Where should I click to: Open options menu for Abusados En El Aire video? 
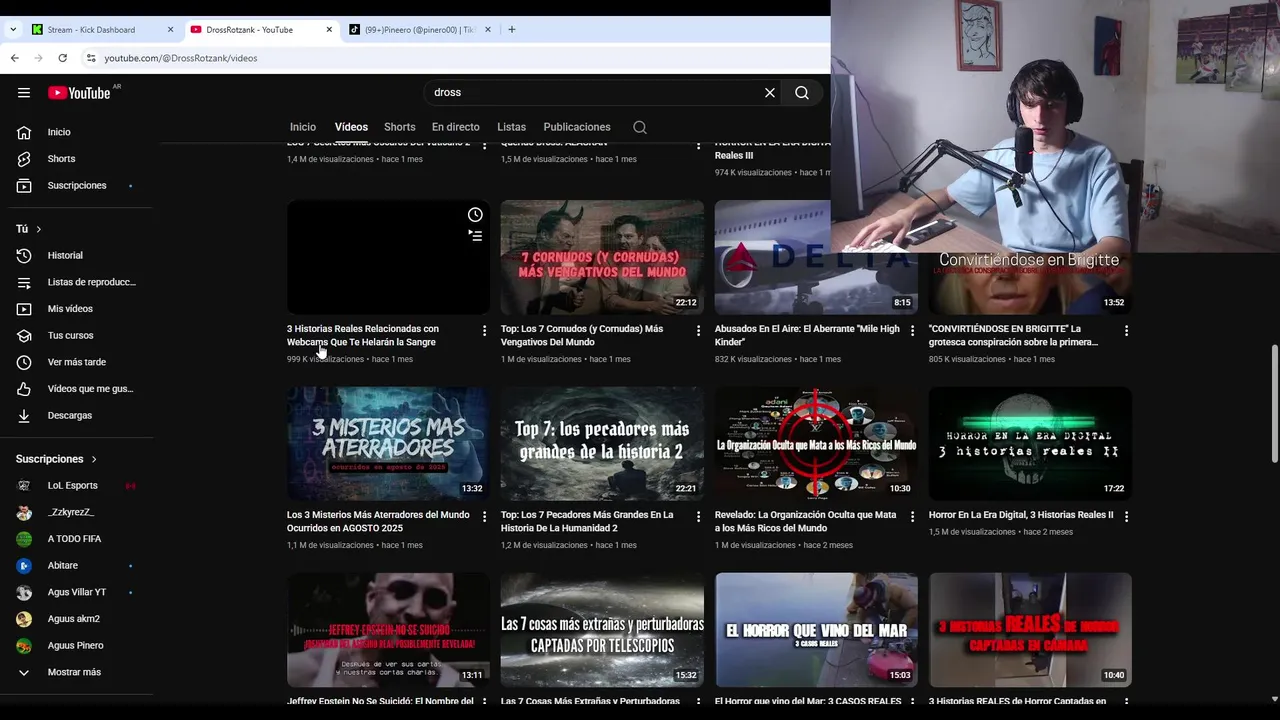(912, 330)
